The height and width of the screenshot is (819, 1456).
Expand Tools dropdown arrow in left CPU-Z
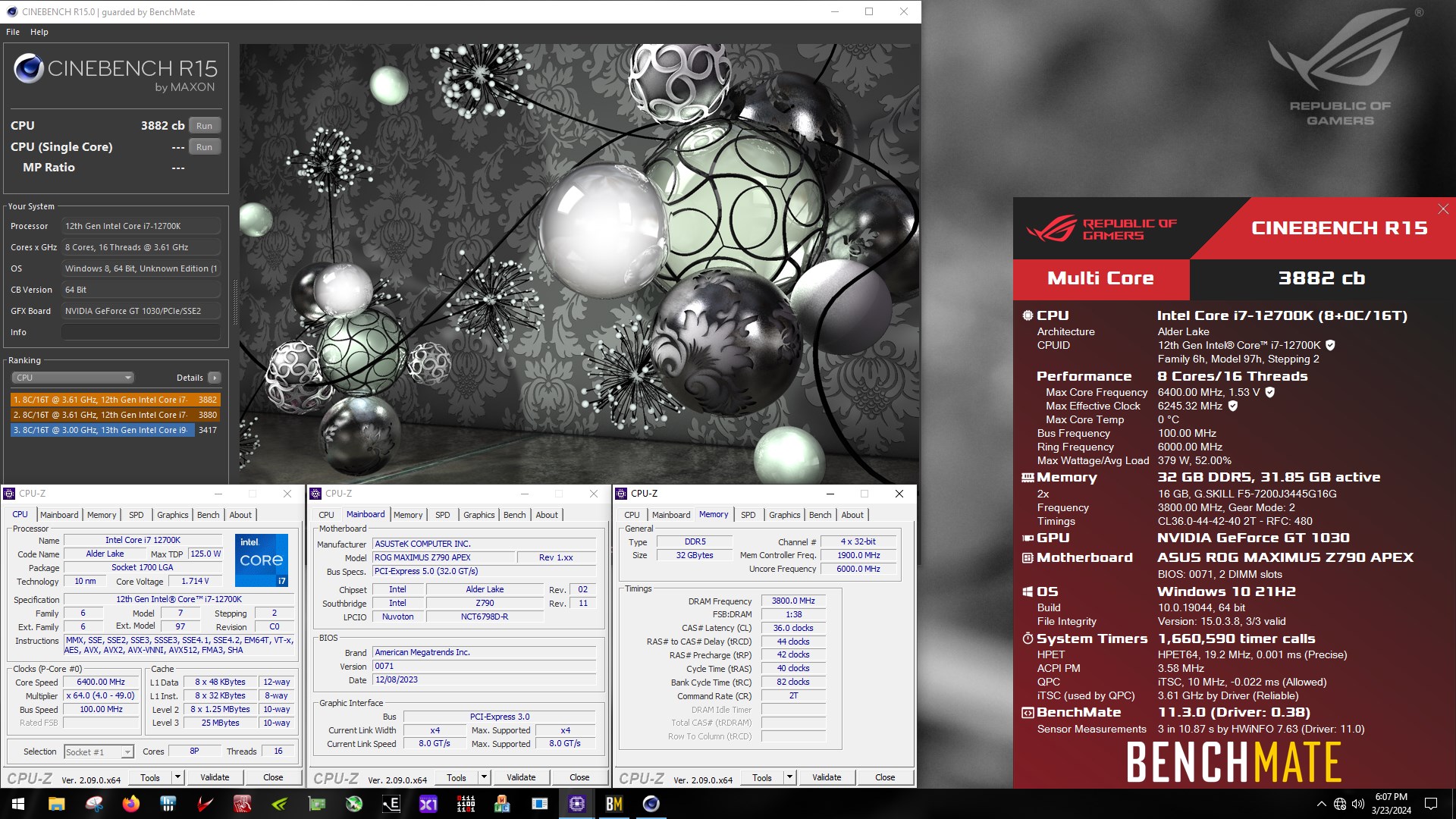click(x=177, y=777)
